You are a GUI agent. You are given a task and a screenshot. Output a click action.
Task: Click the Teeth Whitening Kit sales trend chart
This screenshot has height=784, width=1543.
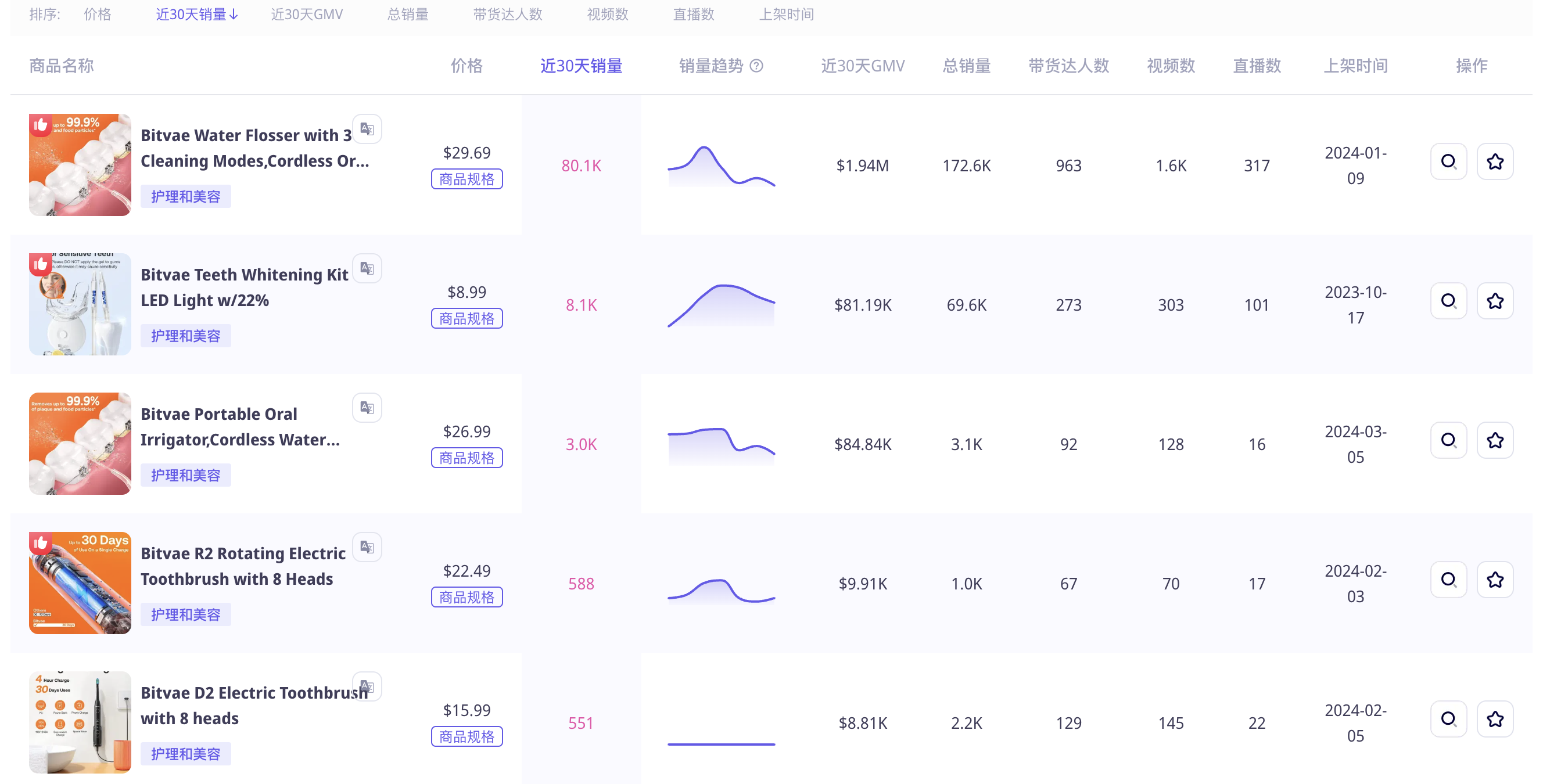point(721,305)
